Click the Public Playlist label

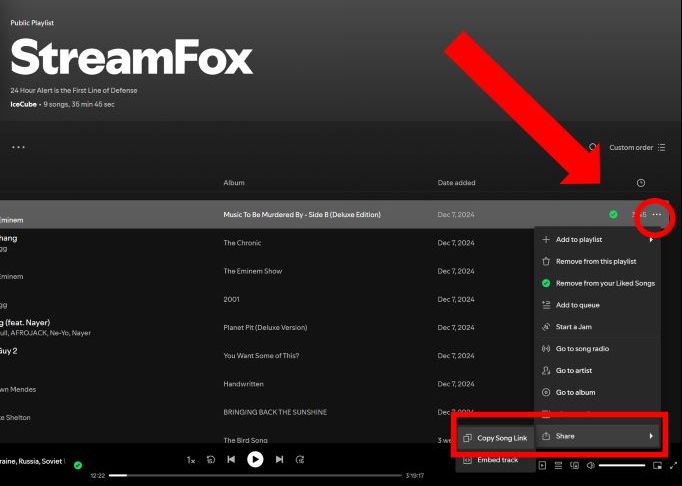point(32,23)
